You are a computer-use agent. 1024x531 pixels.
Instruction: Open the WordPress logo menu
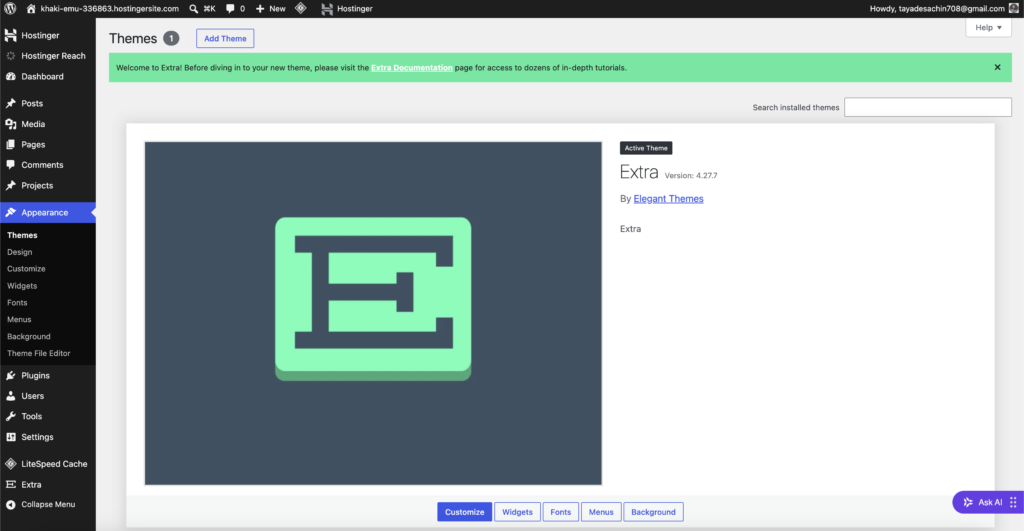[10, 8]
